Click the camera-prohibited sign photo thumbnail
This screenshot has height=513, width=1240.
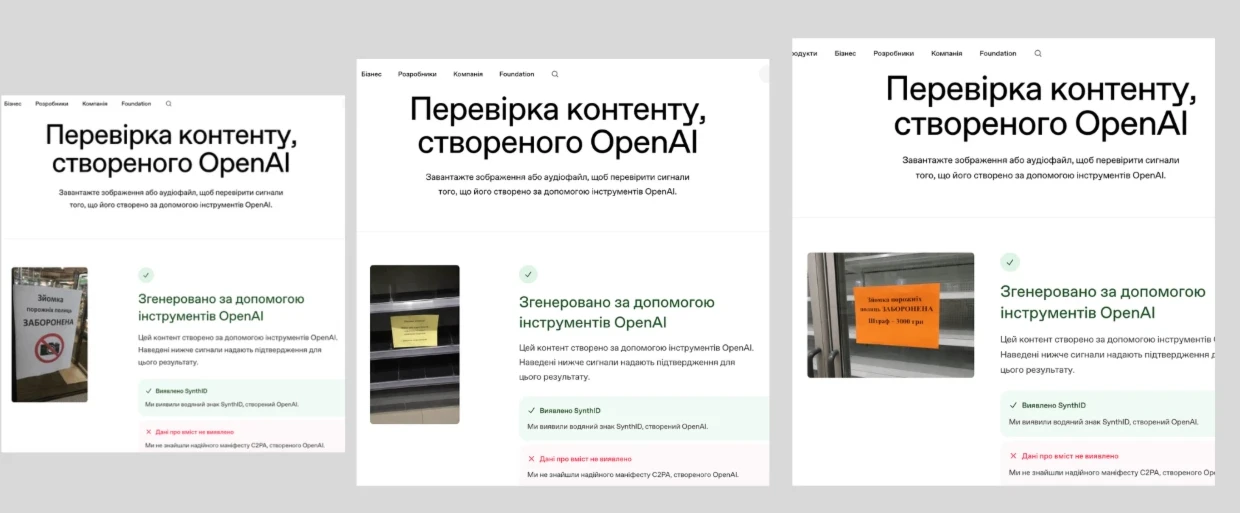tap(49, 335)
